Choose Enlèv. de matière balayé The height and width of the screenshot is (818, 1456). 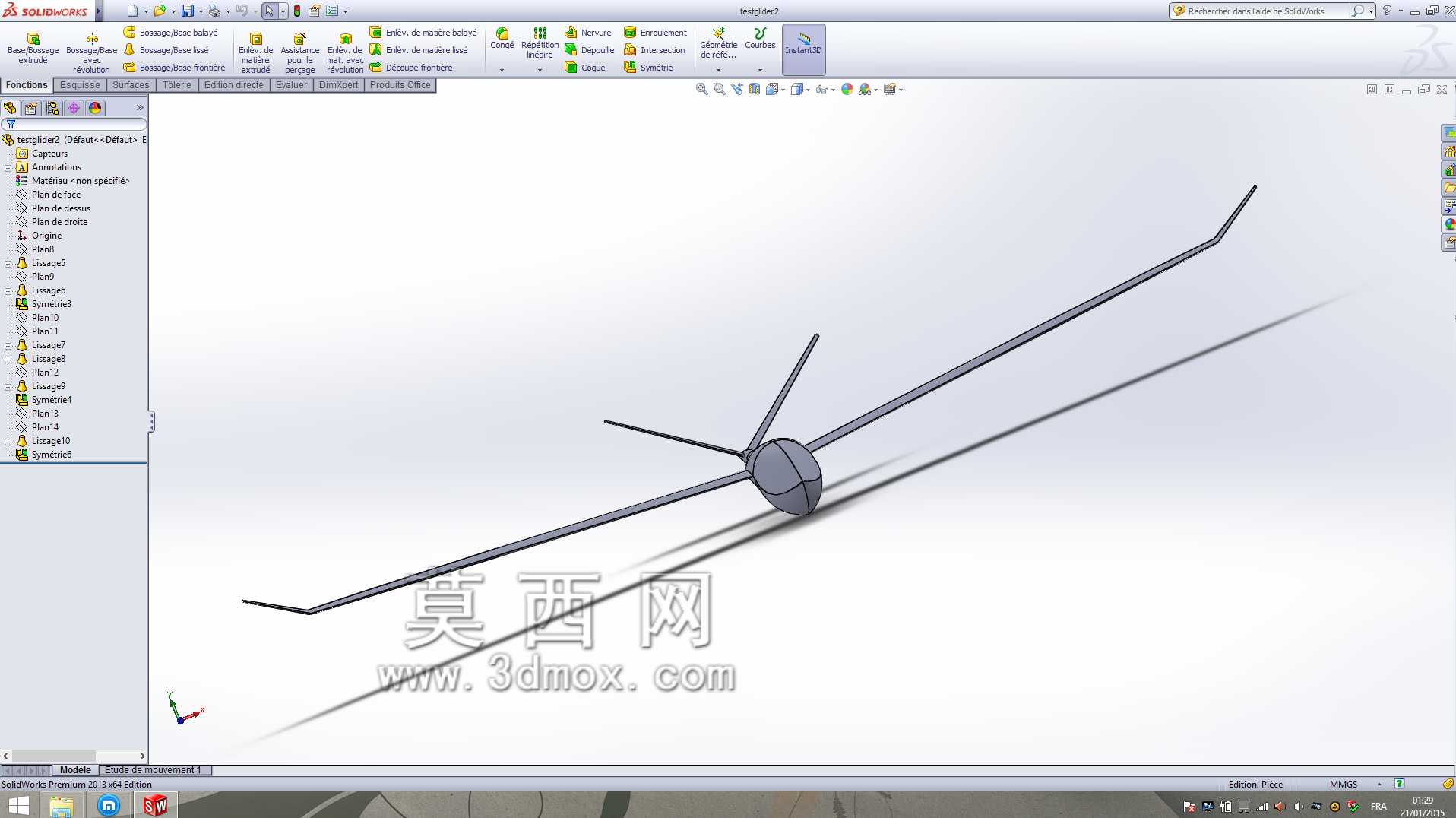pyautogui.click(x=423, y=33)
